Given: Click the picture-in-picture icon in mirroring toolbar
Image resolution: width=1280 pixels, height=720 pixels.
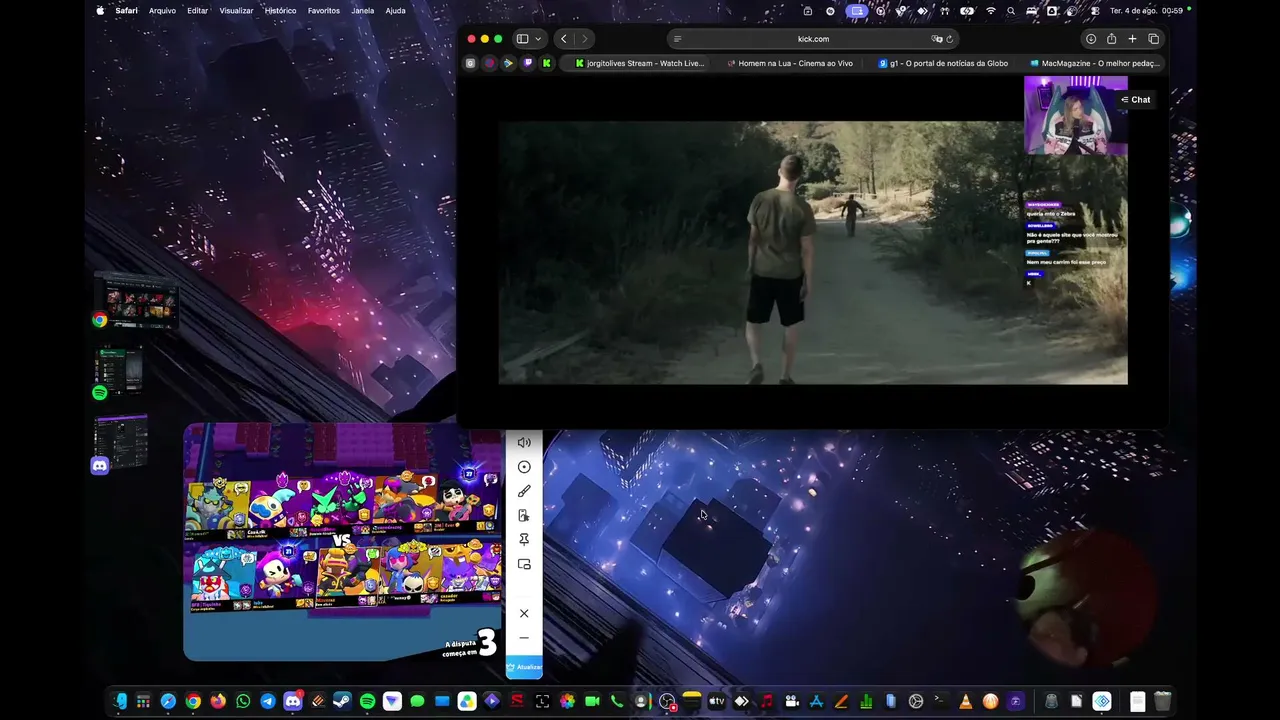Looking at the screenshot, I should [524, 564].
